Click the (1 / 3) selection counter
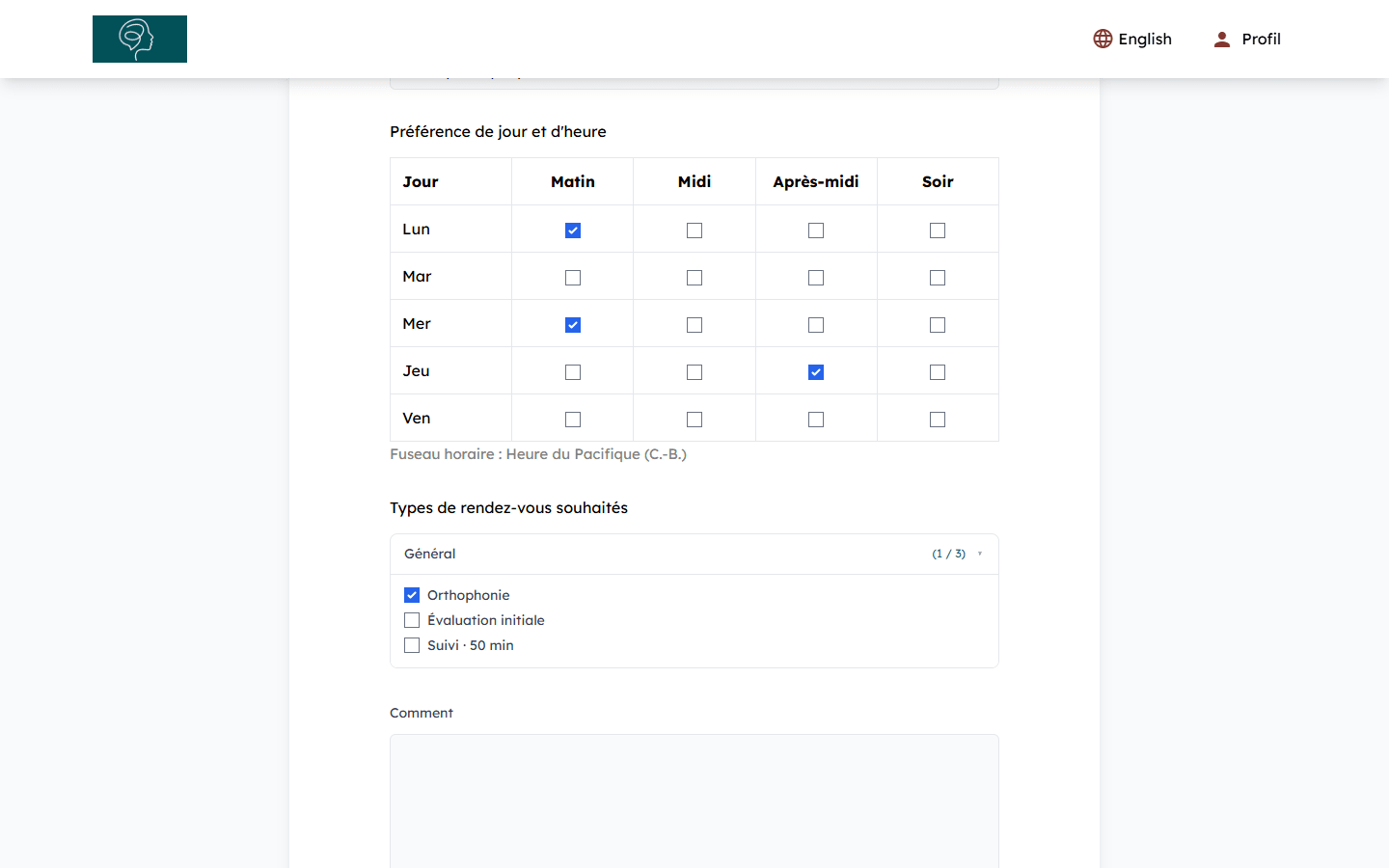1389x868 pixels. (948, 554)
